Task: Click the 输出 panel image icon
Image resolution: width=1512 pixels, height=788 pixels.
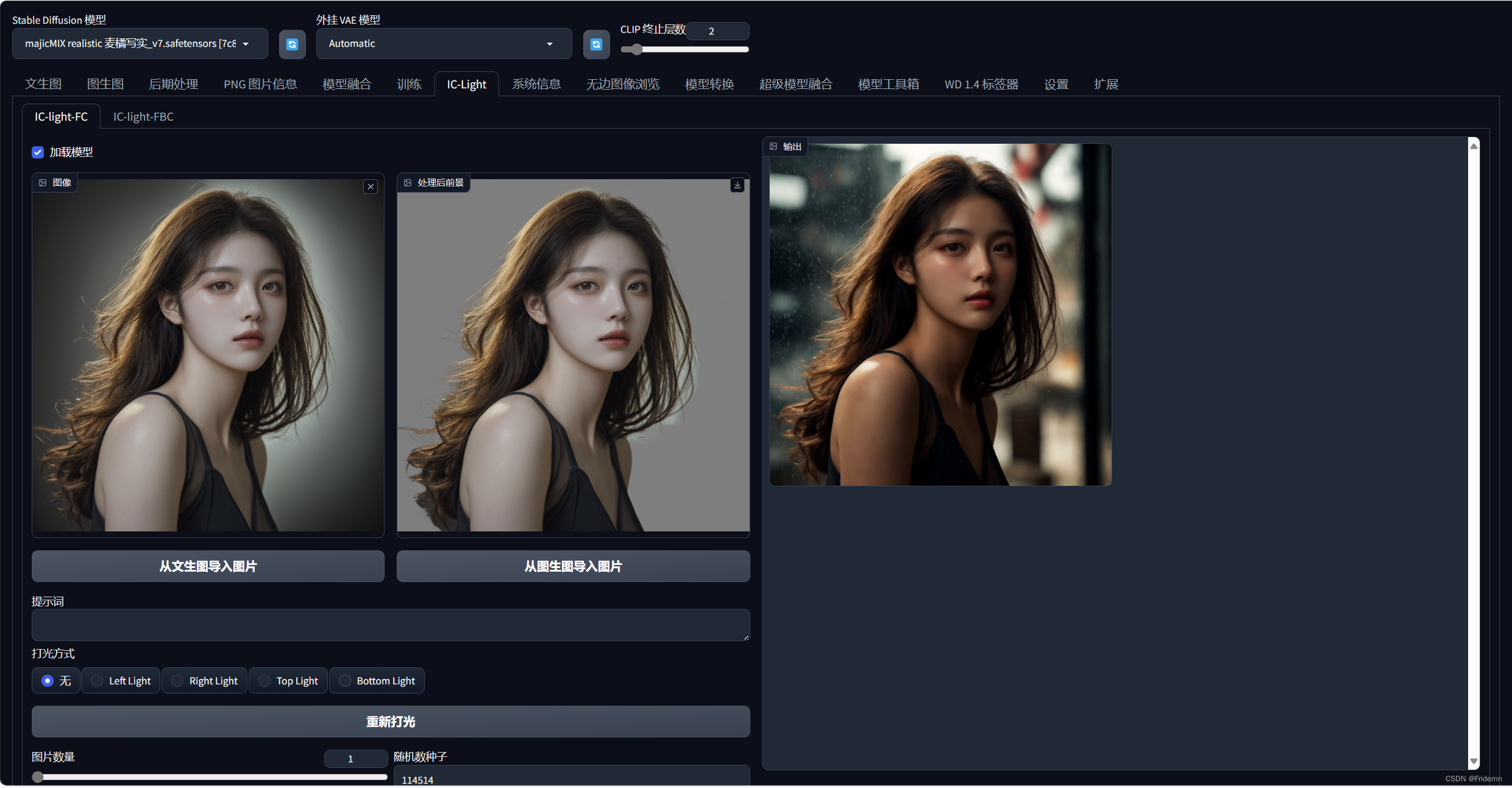Action: tap(773, 146)
